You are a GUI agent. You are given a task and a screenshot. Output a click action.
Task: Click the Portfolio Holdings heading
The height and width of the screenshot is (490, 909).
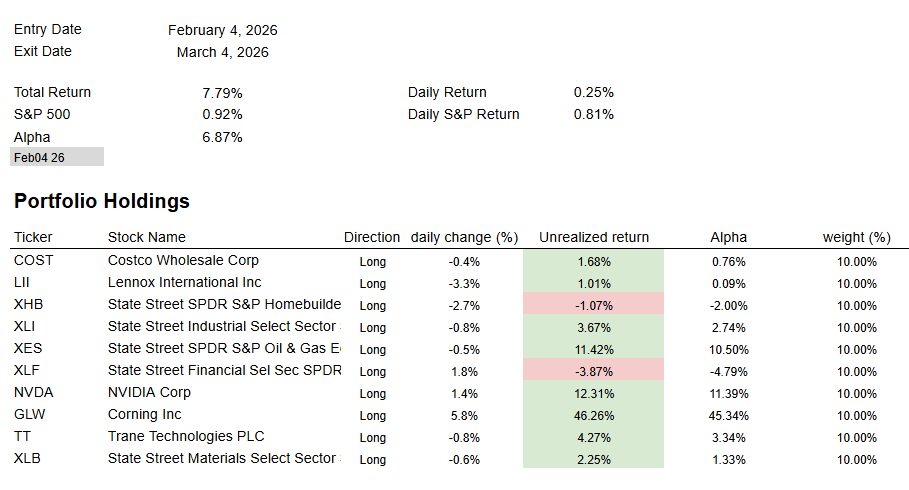(x=102, y=201)
